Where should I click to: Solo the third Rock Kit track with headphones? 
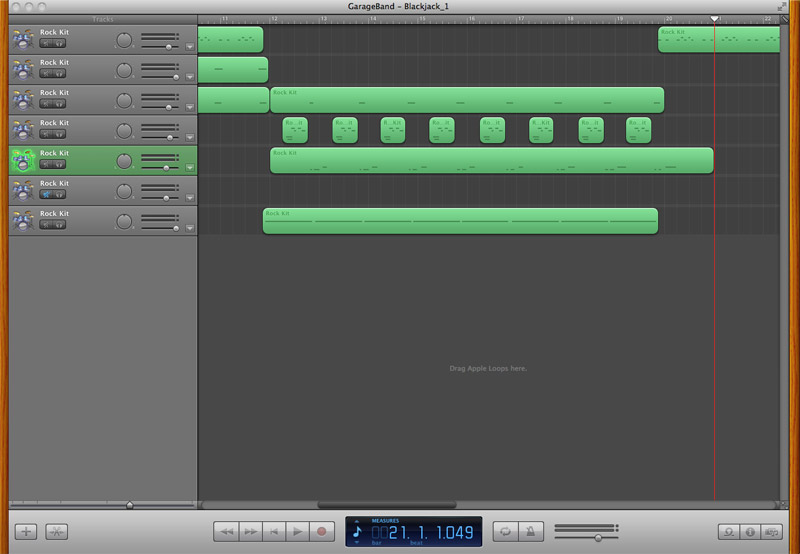59,104
